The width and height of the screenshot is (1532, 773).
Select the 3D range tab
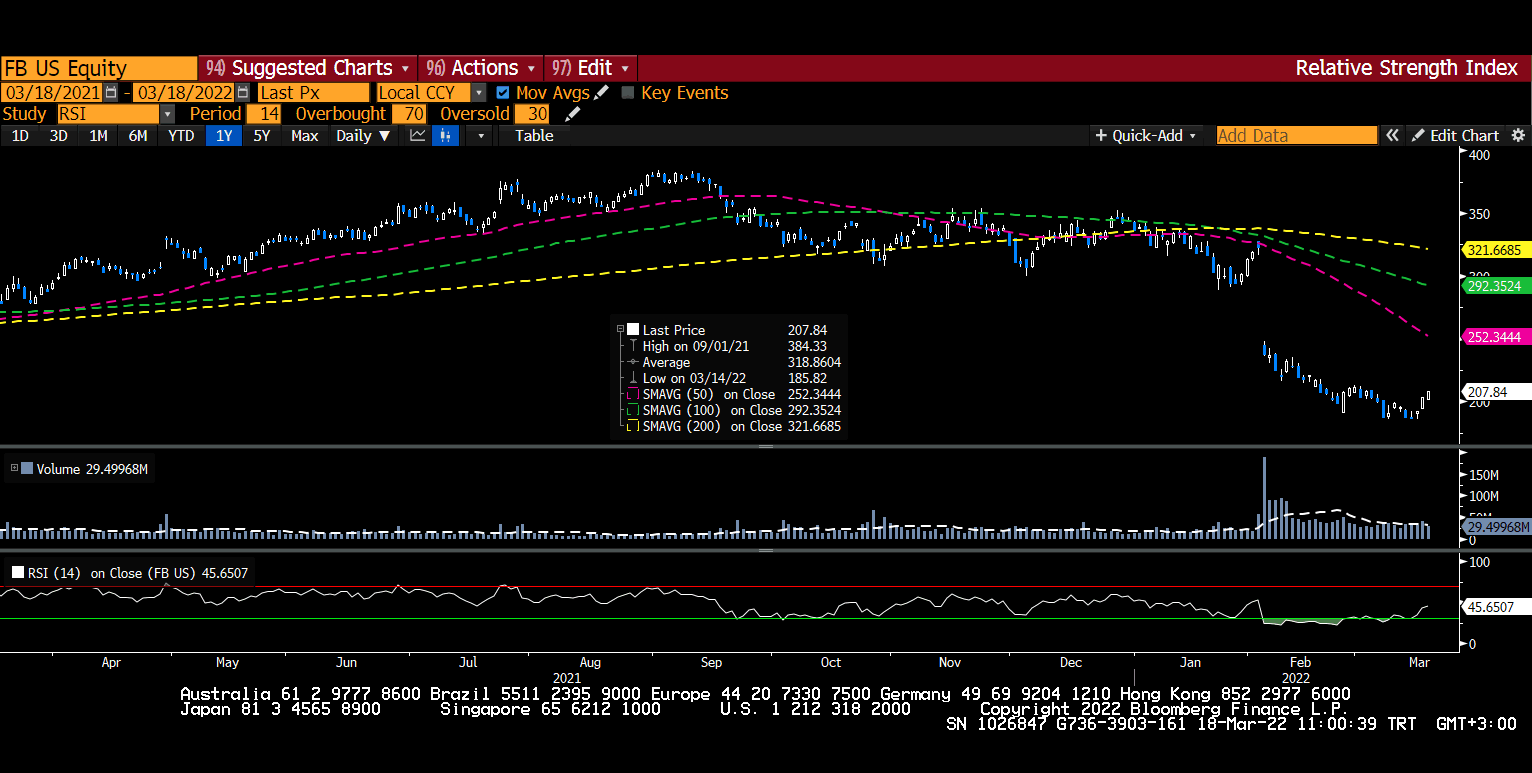pos(59,136)
